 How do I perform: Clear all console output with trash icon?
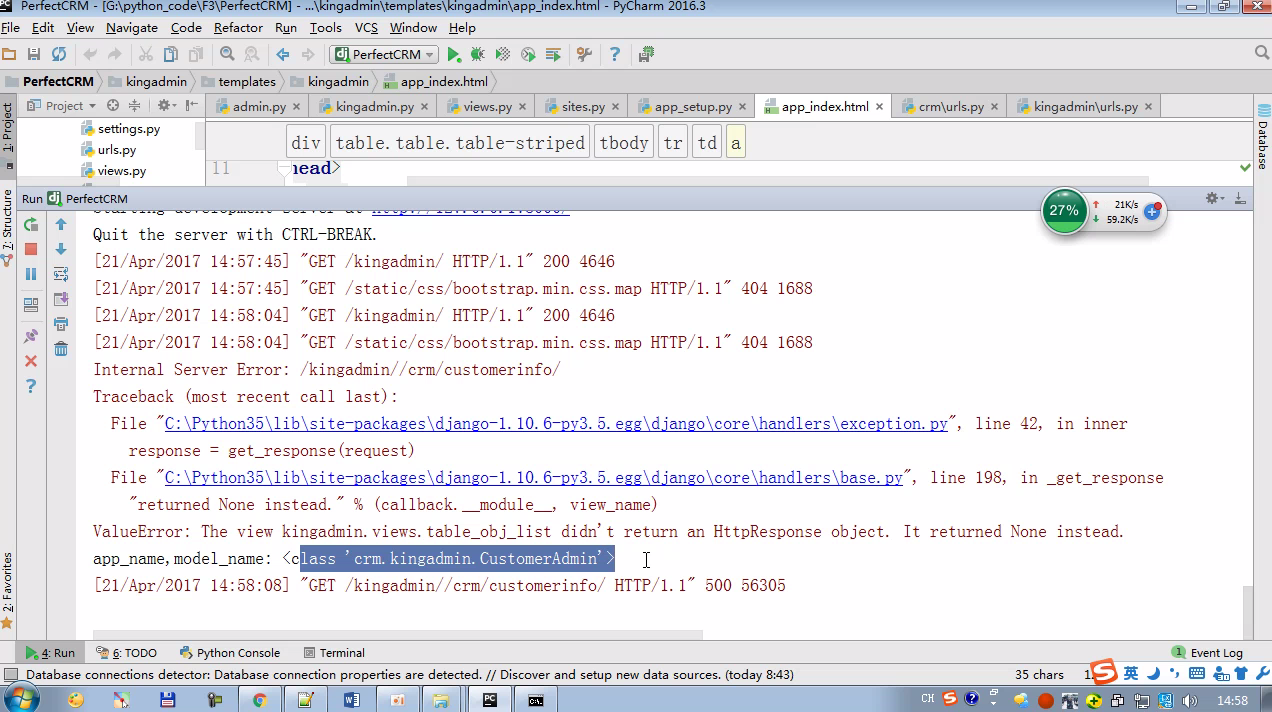(x=61, y=349)
